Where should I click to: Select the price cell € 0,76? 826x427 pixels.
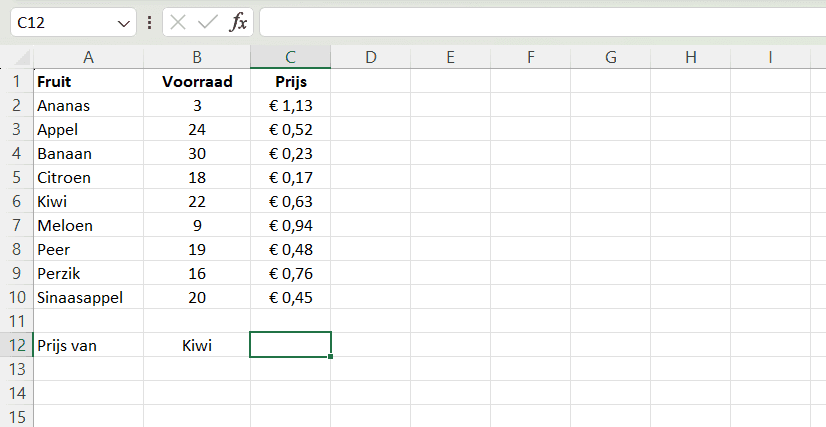pos(290,273)
